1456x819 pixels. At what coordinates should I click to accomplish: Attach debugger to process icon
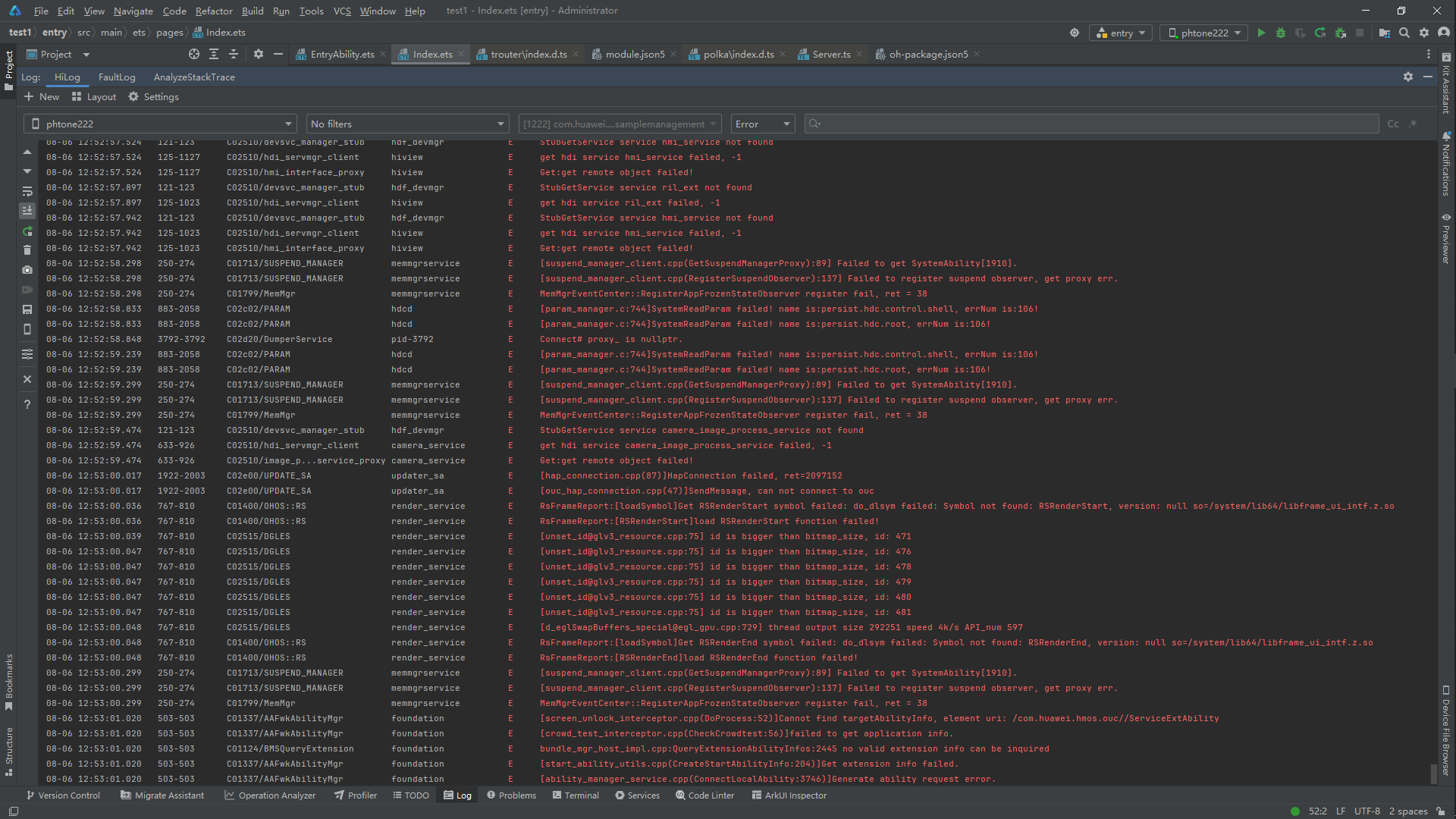coord(1340,33)
